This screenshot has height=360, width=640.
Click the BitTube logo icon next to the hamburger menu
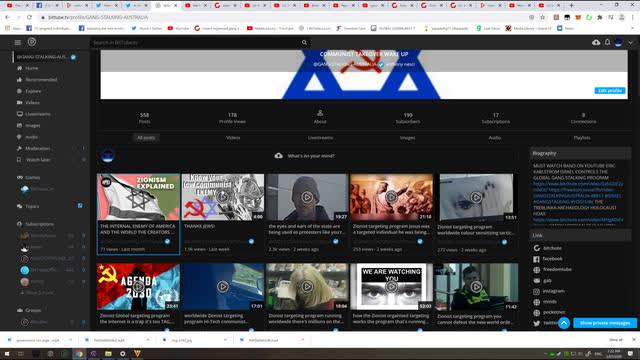(x=32, y=42)
